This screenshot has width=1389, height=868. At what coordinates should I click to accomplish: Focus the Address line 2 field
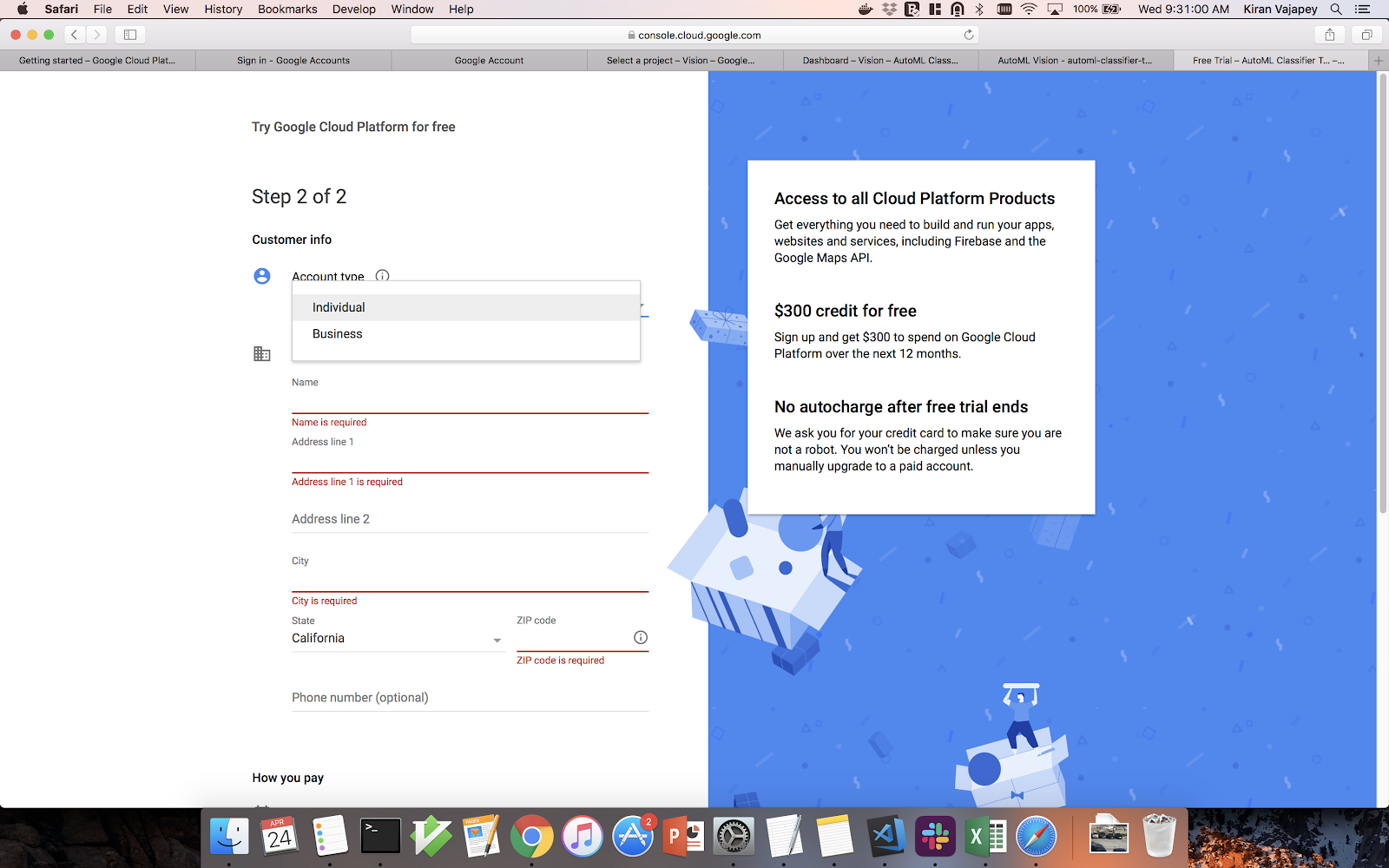click(470, 519)
